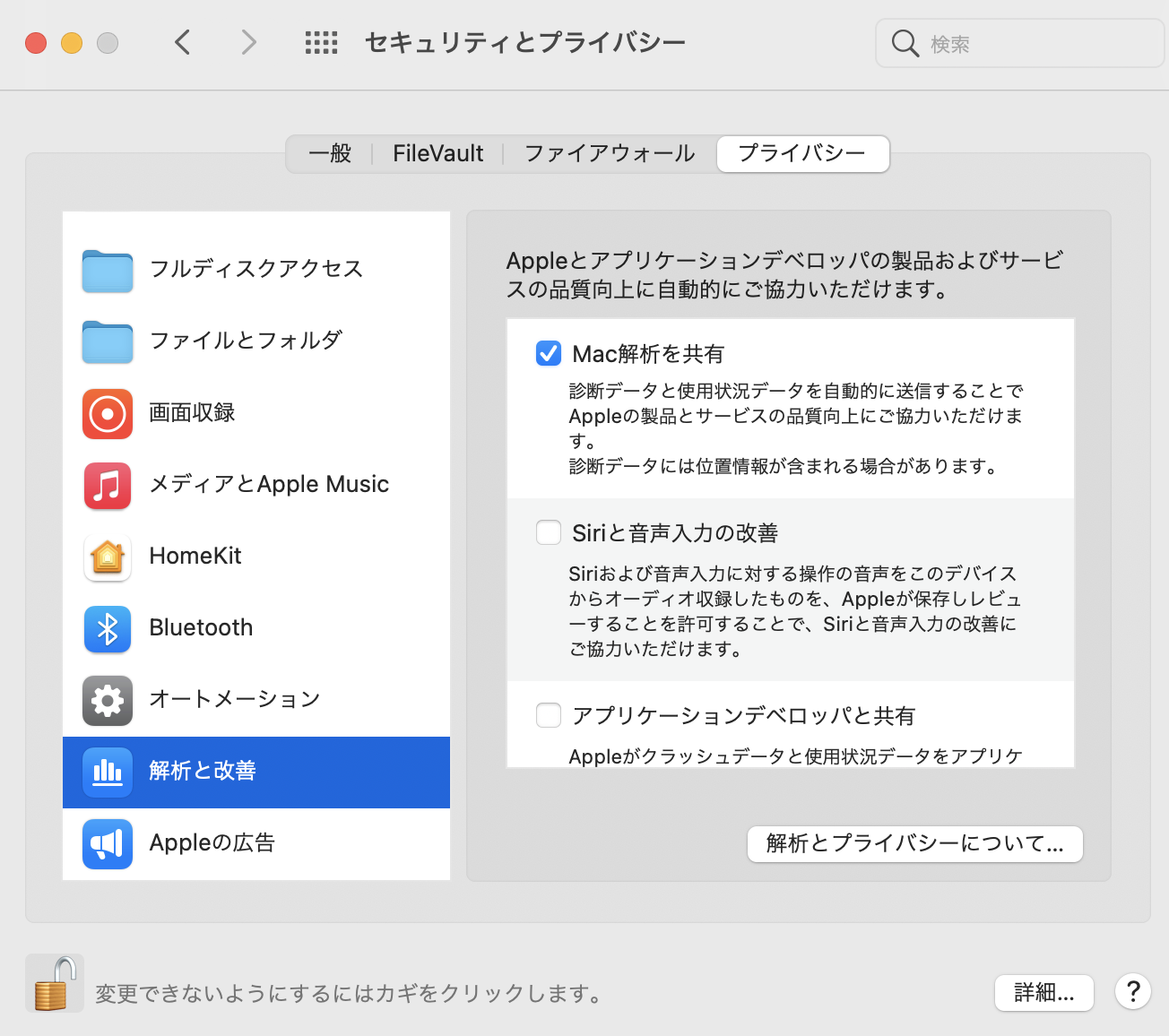Select Bluetooth label in privacy list
Image resolution: width=1169 pixels, height=1036 pixels.
coord(202,627)
